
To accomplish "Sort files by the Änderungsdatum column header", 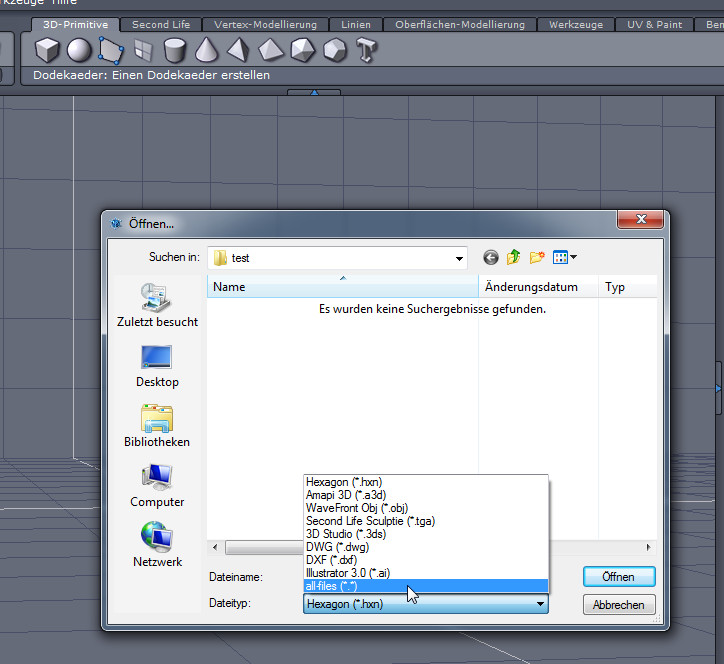I will [531, 287].
